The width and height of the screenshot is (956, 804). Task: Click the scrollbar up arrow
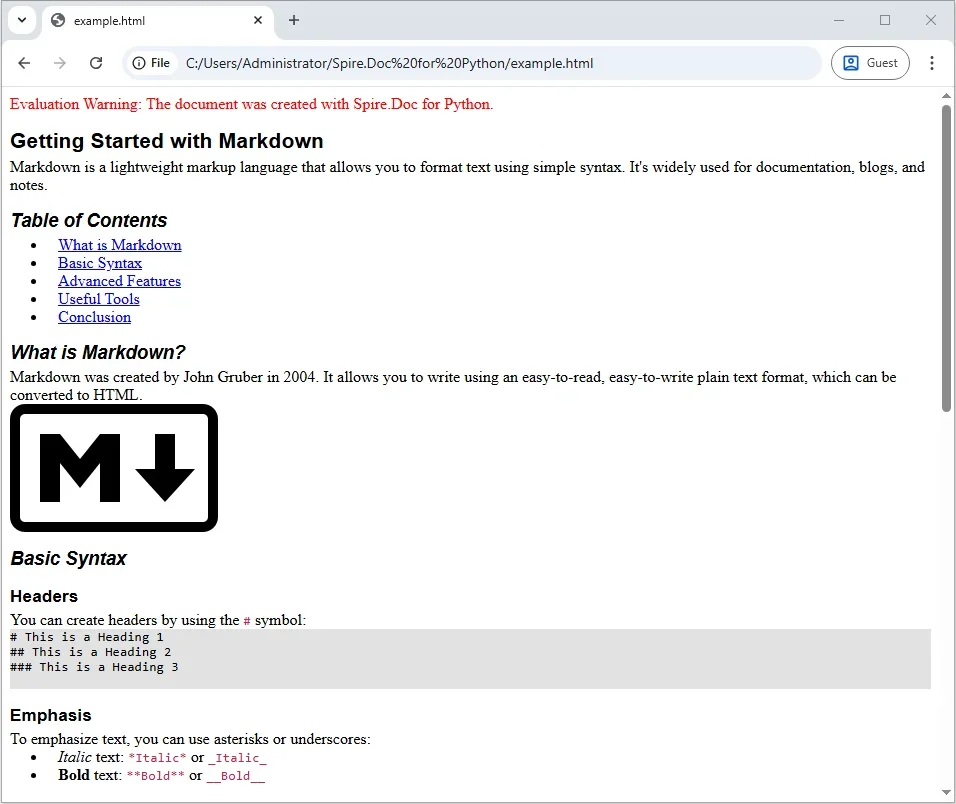pyautogui.click(x=945, y=95)
